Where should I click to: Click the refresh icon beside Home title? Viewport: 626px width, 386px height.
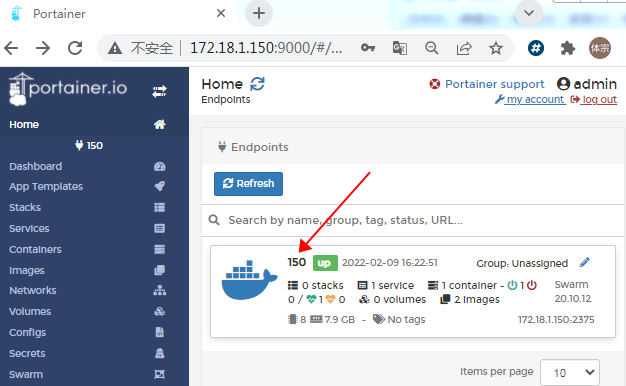pos(258,84)
